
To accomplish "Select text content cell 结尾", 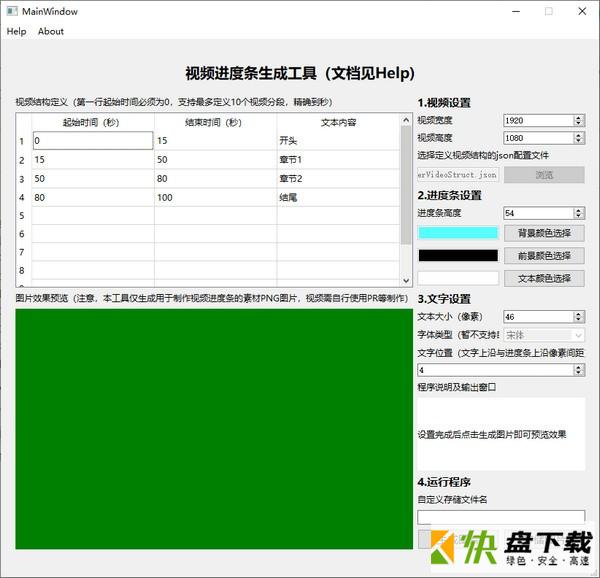I will pyautogui.click(x=338, y=197).
